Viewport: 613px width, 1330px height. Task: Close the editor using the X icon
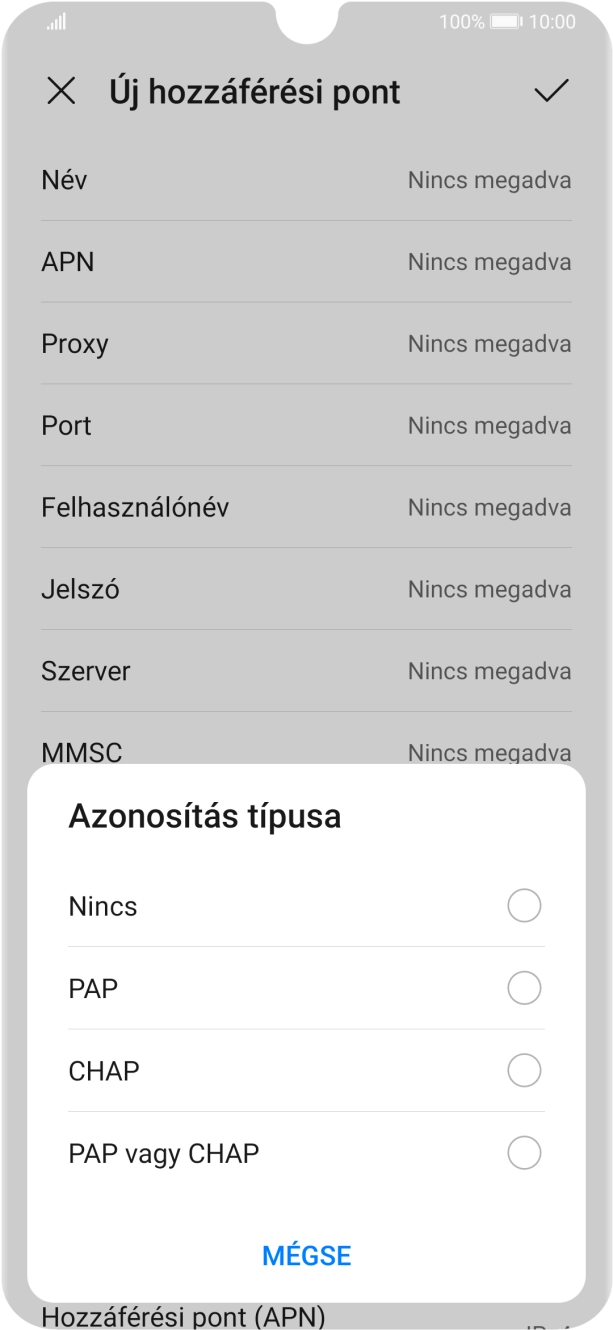63,93
